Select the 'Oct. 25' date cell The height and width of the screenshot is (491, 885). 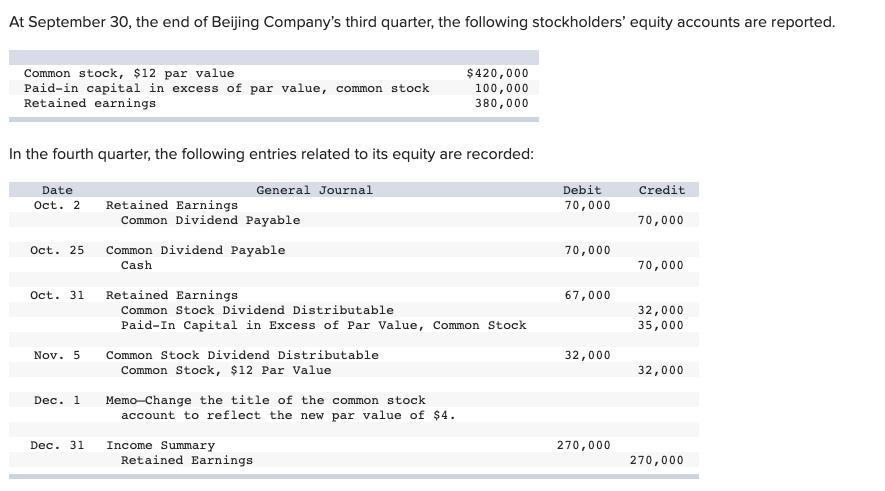coord(57,250)
